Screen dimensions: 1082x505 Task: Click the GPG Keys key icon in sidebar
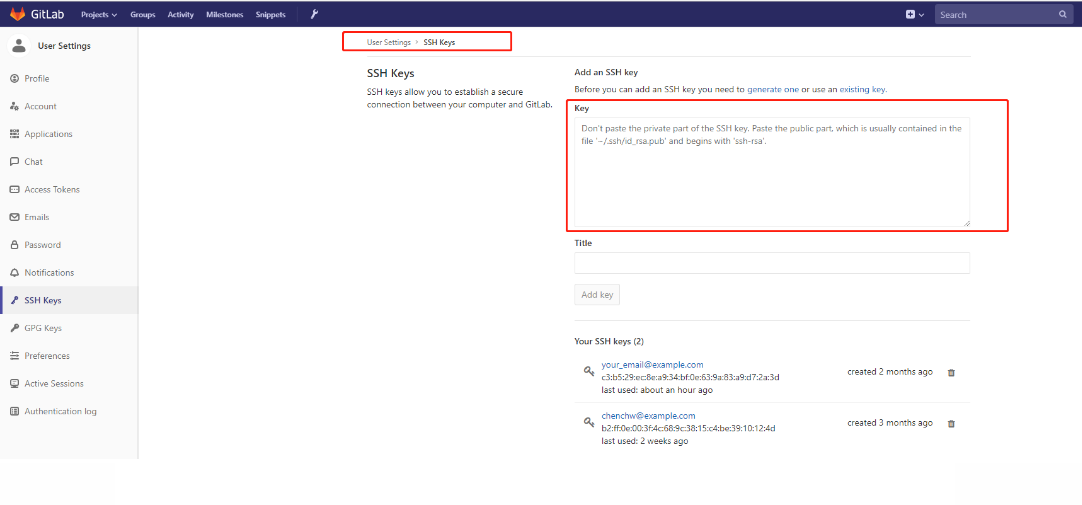[x=14, y=328]
